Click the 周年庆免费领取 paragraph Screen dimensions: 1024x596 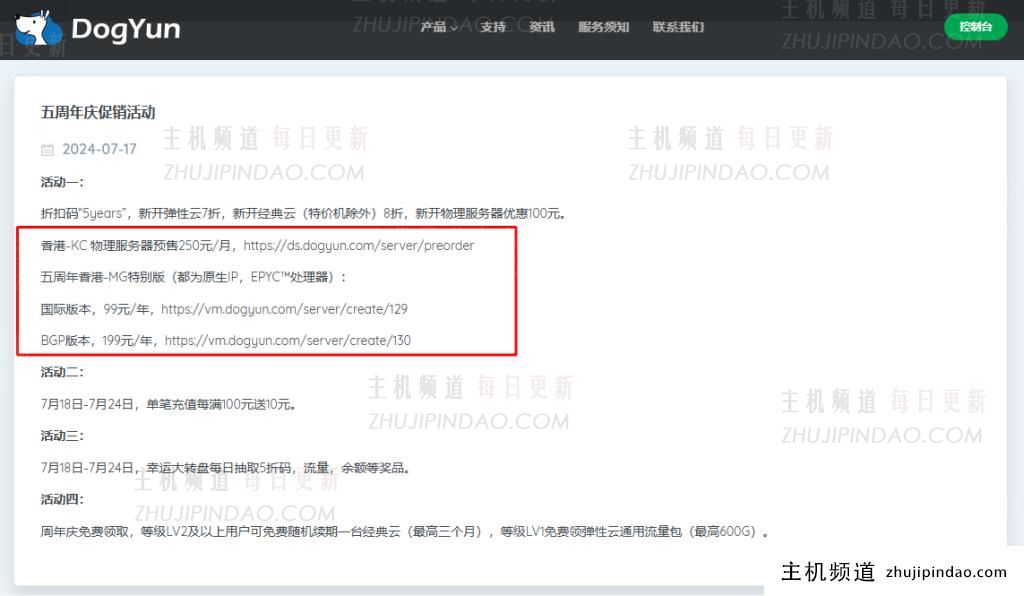404,531
